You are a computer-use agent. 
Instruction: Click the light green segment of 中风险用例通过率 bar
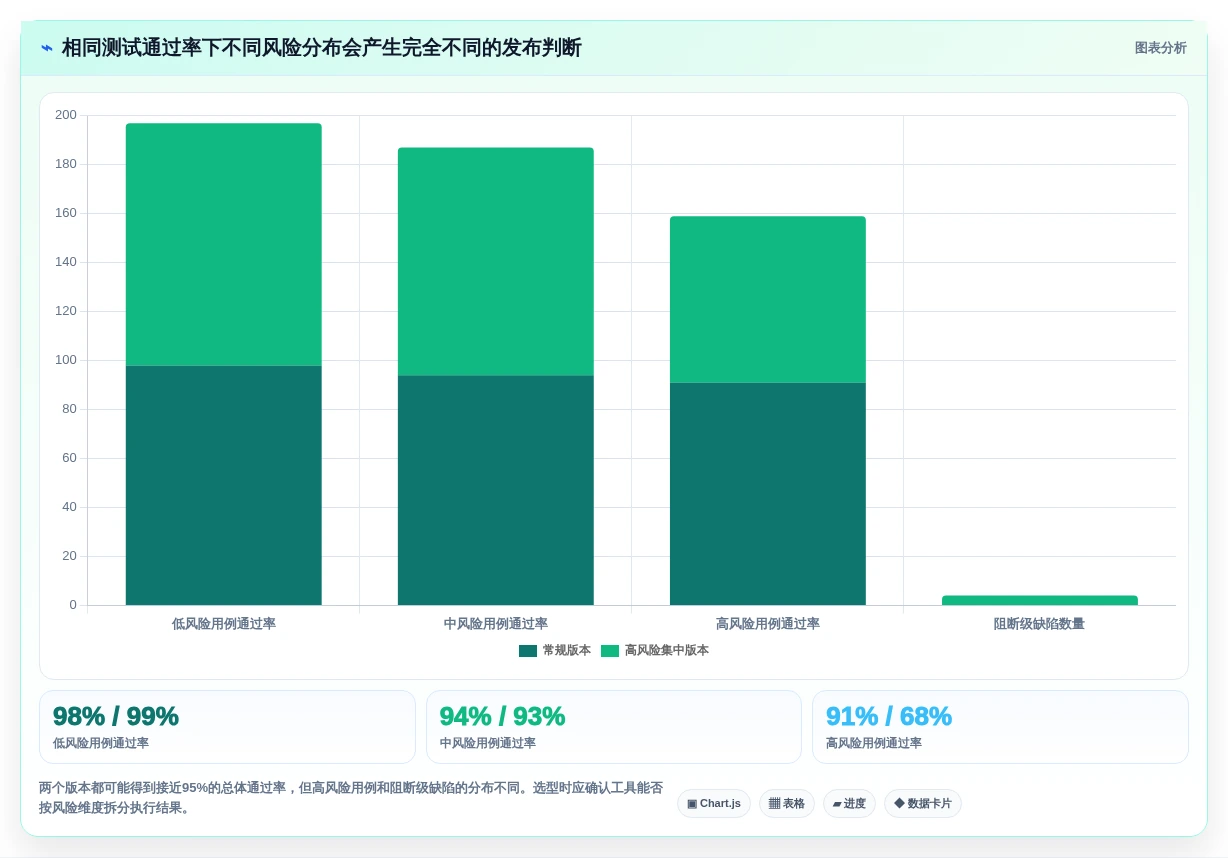point(496,261)
